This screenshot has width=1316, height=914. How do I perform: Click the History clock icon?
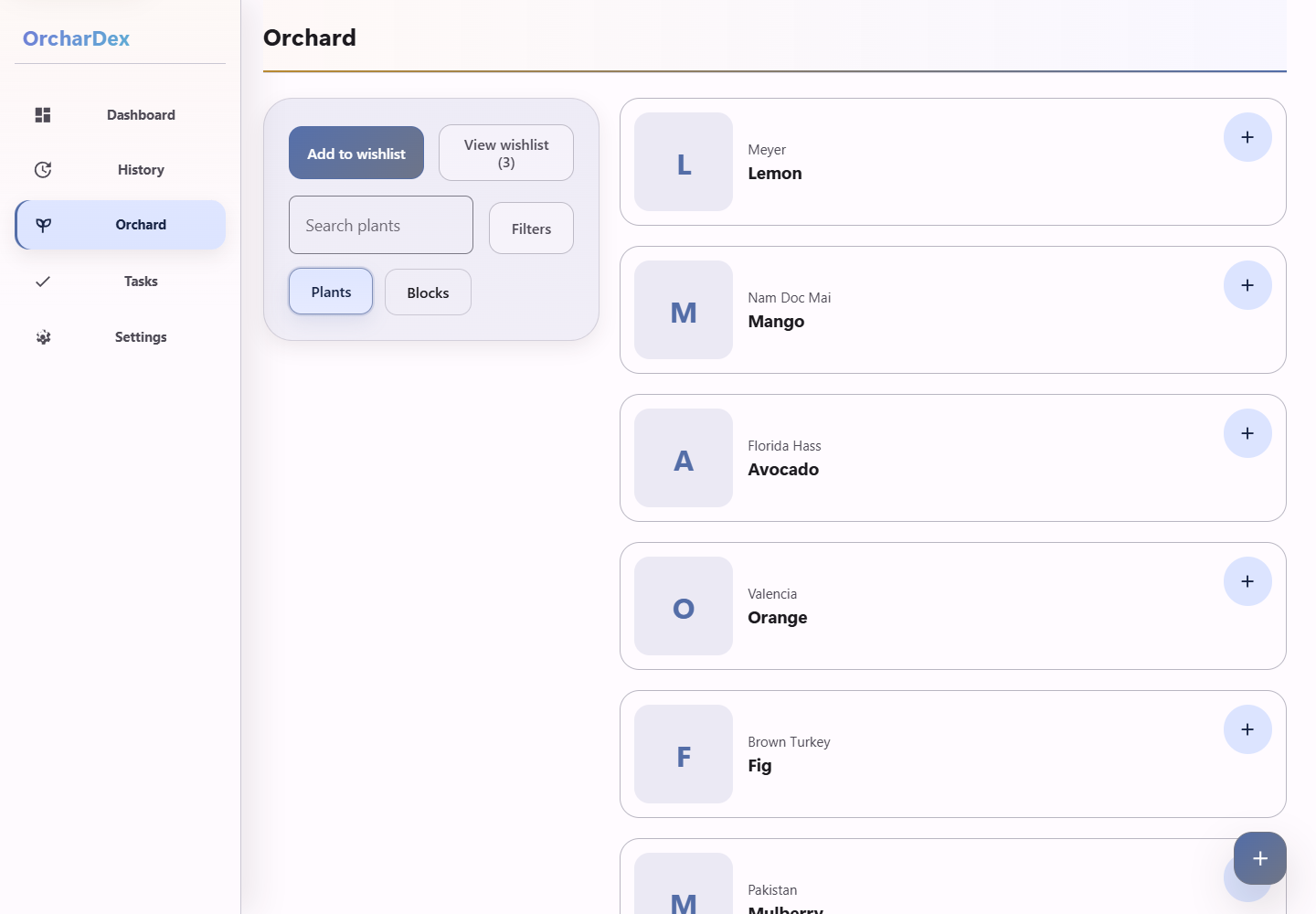[43, 170]
